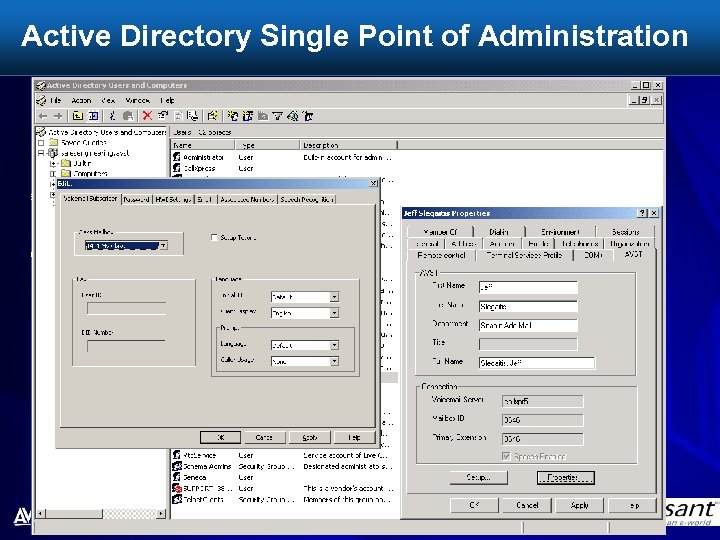
Task: Toggle the Show/Hide Console Tree toolbar icon
Action: (x=94, y=116)
